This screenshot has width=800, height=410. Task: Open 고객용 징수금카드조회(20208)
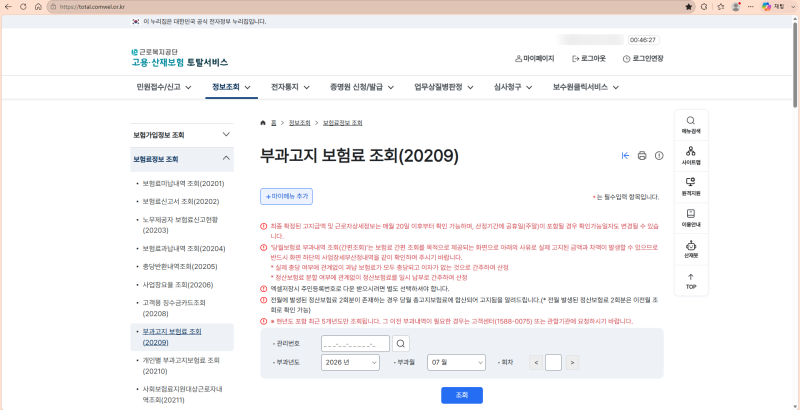[174, 308]
